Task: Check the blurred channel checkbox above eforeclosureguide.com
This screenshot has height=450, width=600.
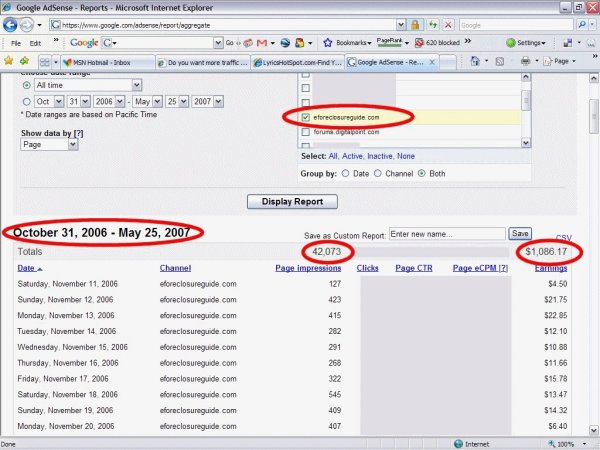Action: (x=305, y=103)
